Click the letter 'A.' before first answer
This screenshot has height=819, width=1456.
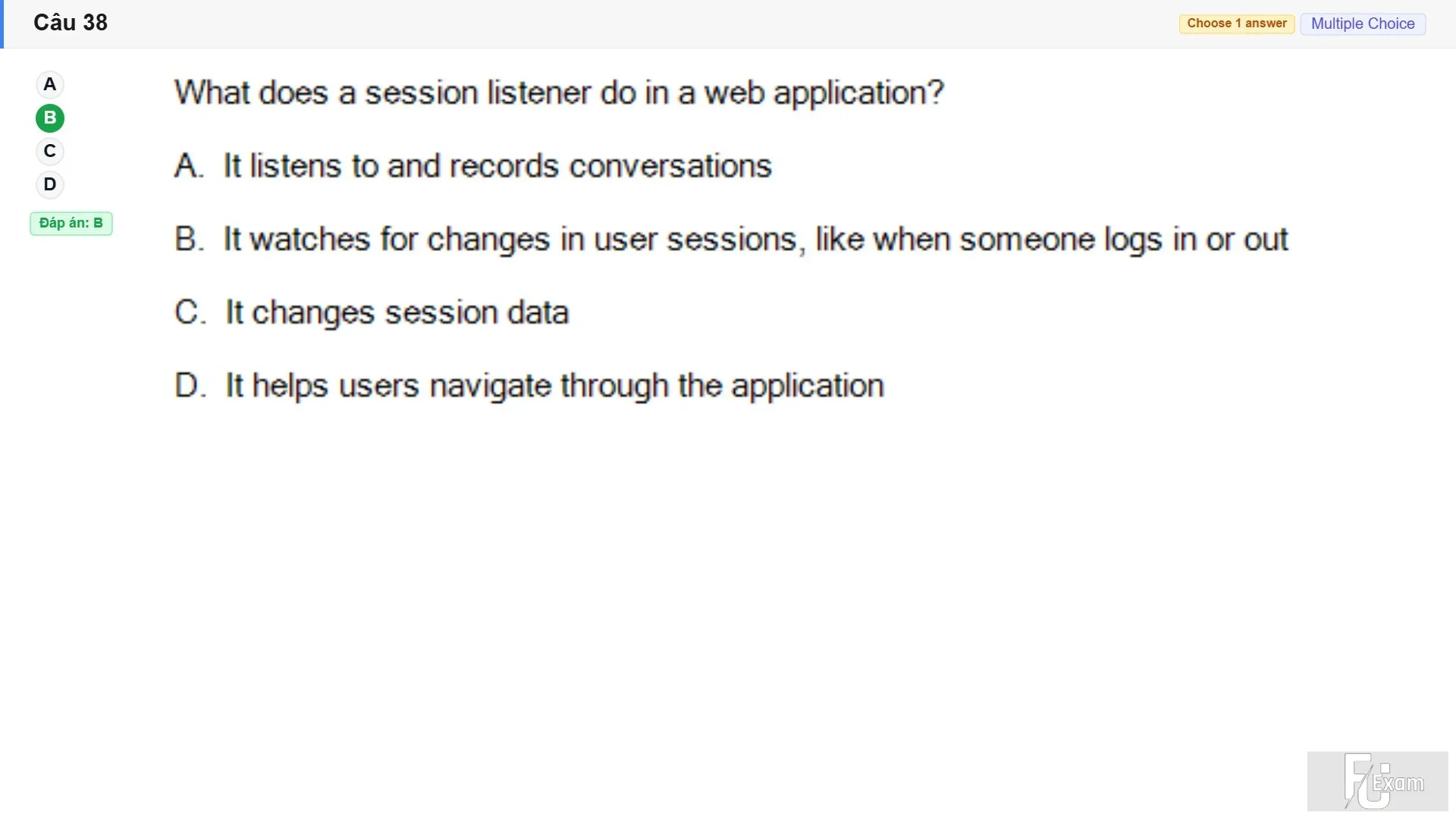click(x=189, y=166)
